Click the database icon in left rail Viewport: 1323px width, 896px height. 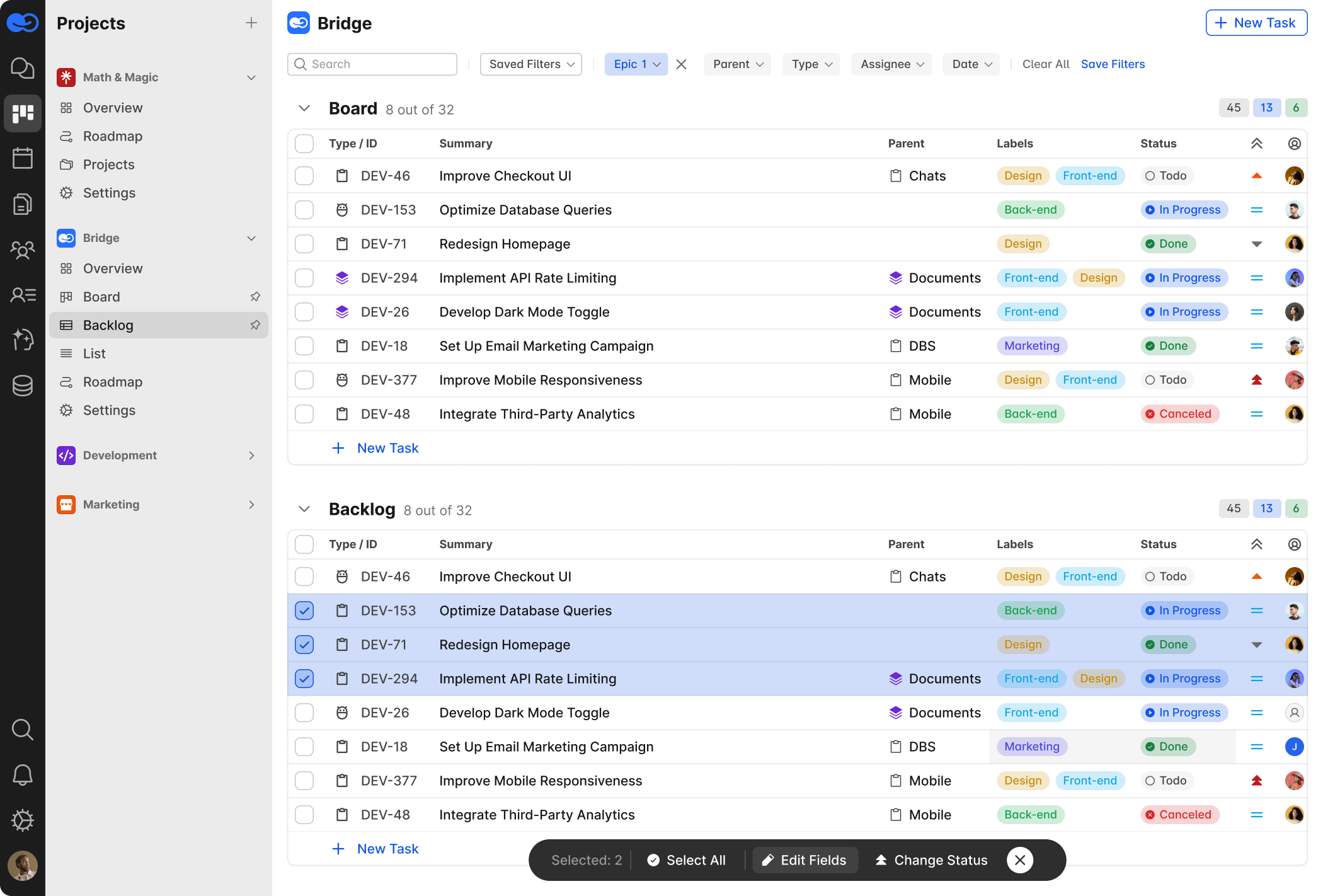click(x=23, y=385)
